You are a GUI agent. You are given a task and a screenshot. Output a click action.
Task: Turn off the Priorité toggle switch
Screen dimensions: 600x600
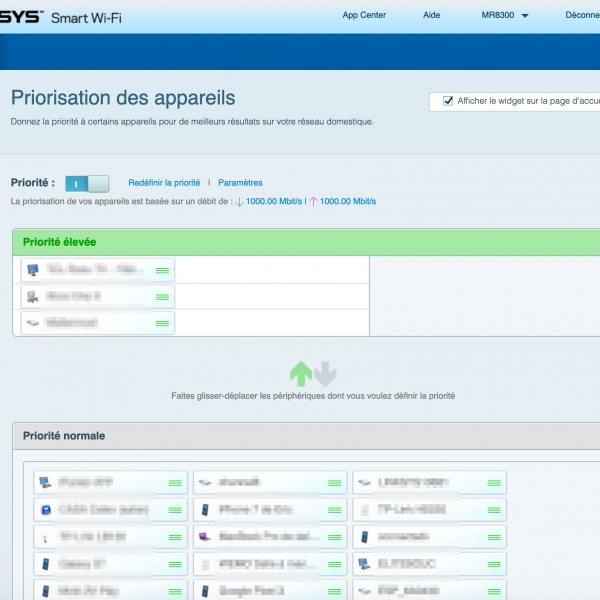(x=87, y=183)
